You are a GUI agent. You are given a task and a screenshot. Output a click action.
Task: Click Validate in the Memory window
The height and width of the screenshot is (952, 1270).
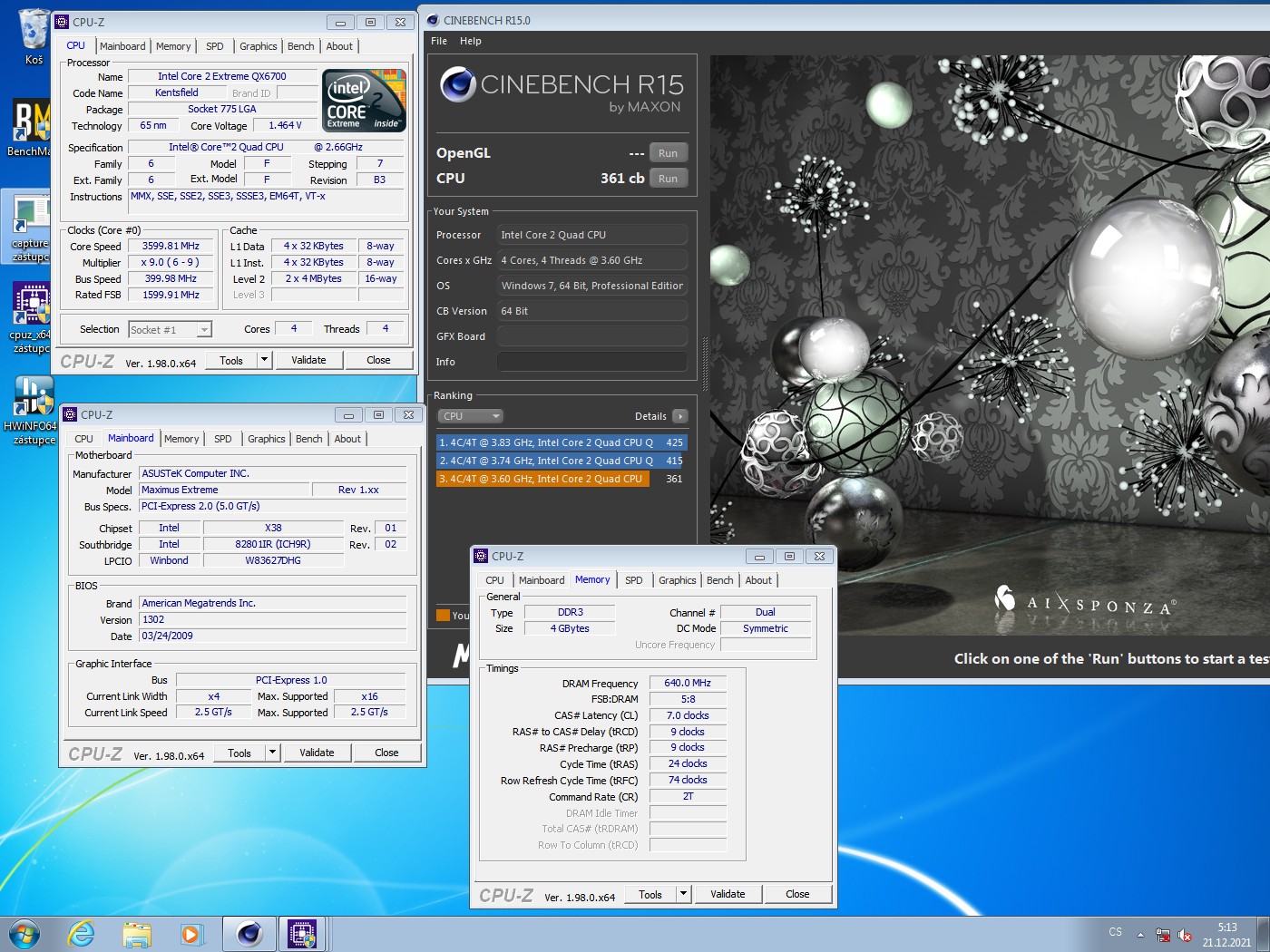click(728, 894)
